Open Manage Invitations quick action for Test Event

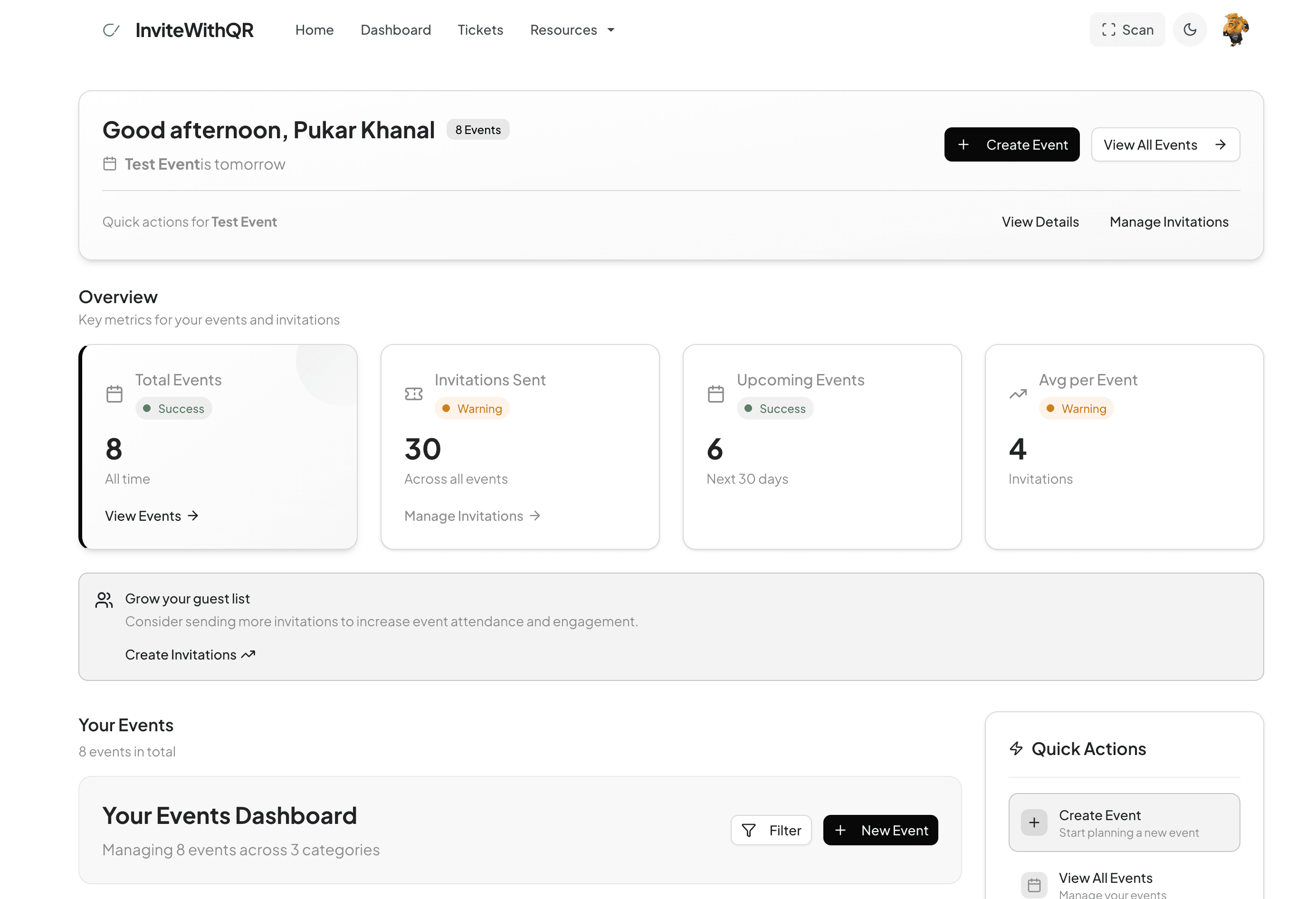pyautogui.click(x=1169, y=222)
